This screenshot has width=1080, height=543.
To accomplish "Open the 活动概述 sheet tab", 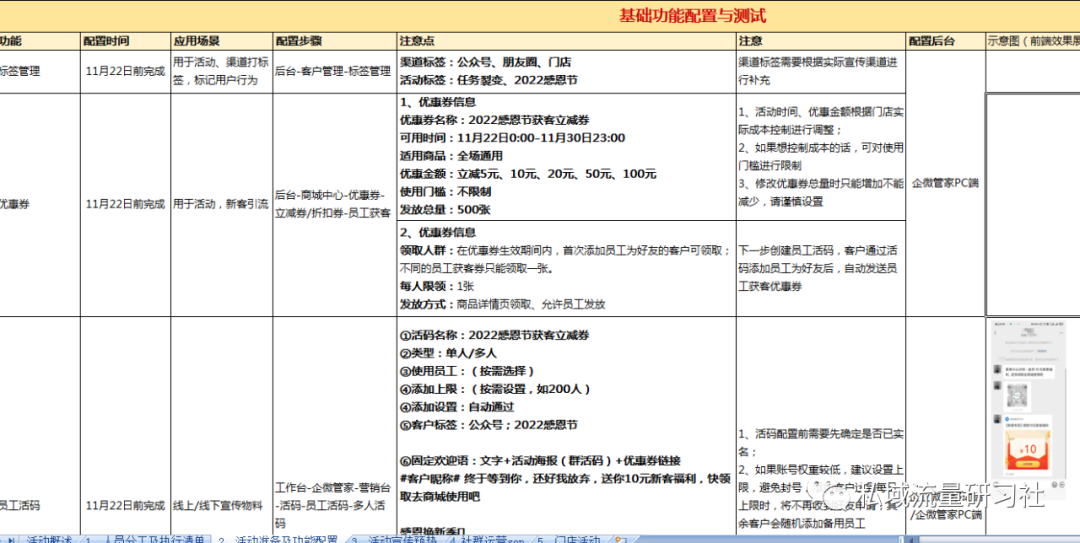I will click(48, 539).
